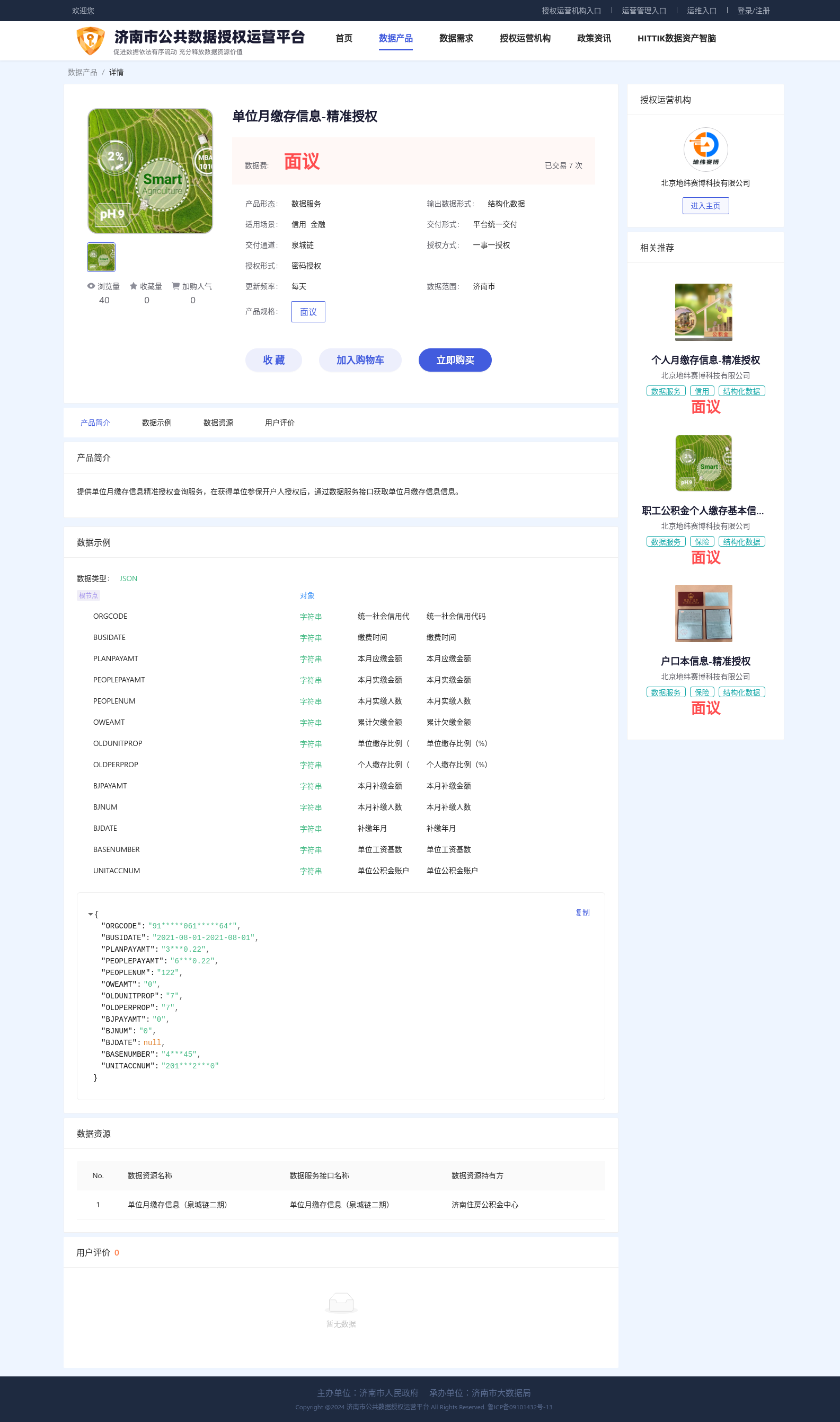Open the 个人月缴存信息 recommendation image
Screen dimensions: 840x1422
tap(704, 312)
